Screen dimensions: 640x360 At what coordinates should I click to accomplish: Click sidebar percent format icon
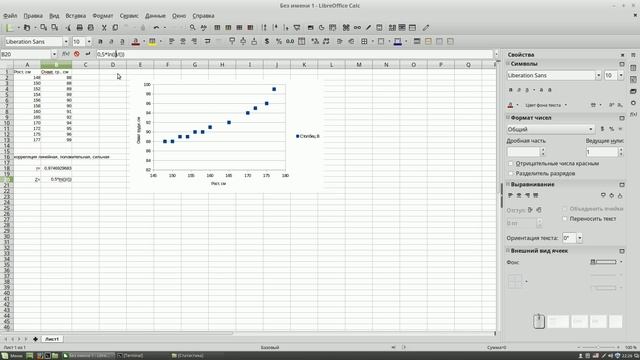click(611, 129)
